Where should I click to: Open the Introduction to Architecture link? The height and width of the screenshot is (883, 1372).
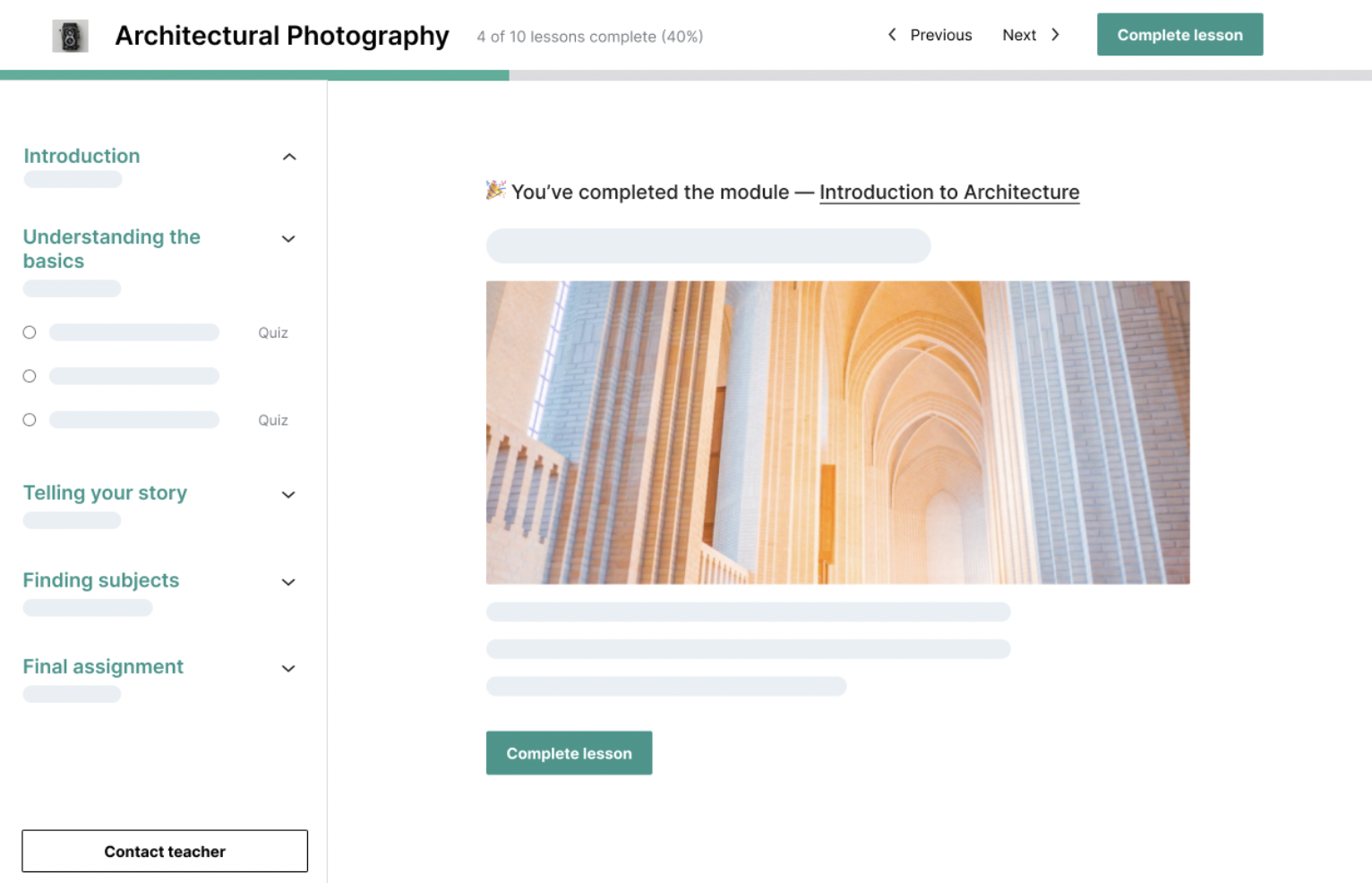point(949,192)
